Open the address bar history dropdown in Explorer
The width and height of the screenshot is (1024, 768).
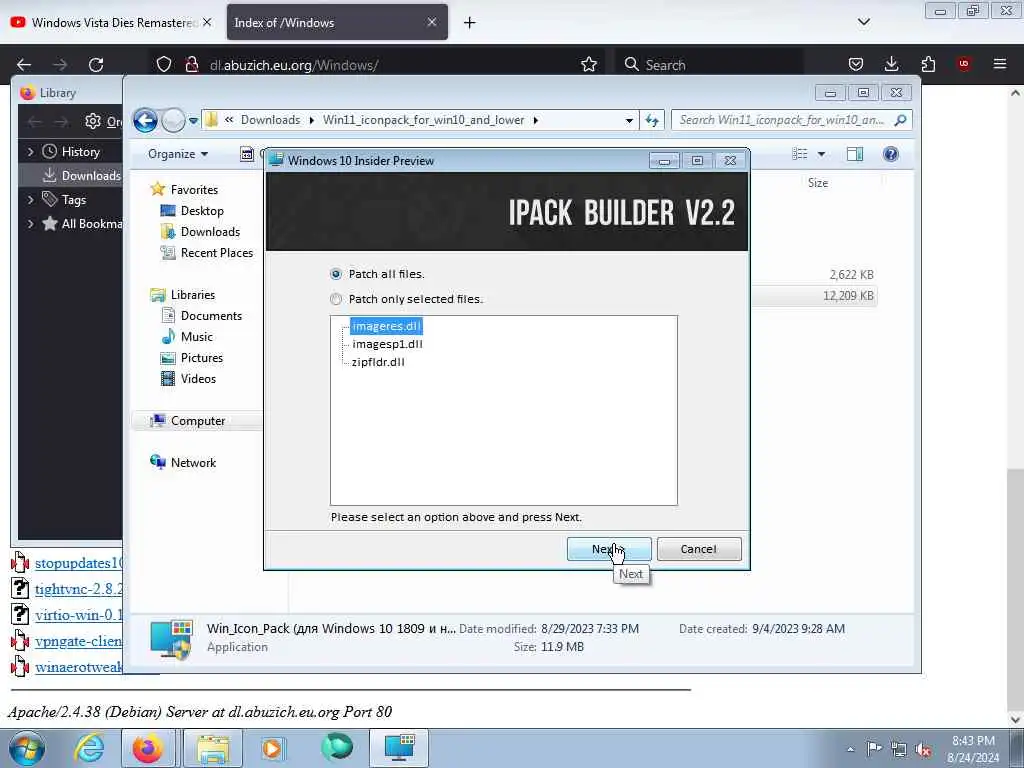[629, 120]
